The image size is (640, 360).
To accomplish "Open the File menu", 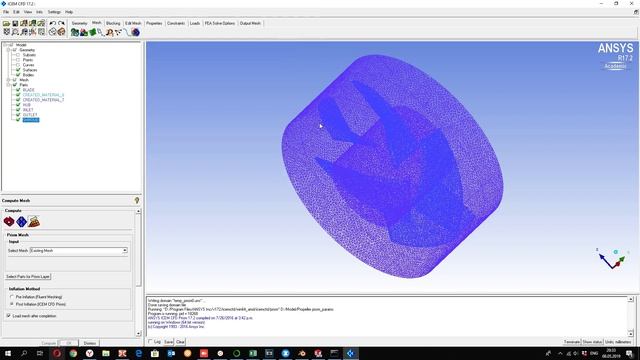I will 6,12.
